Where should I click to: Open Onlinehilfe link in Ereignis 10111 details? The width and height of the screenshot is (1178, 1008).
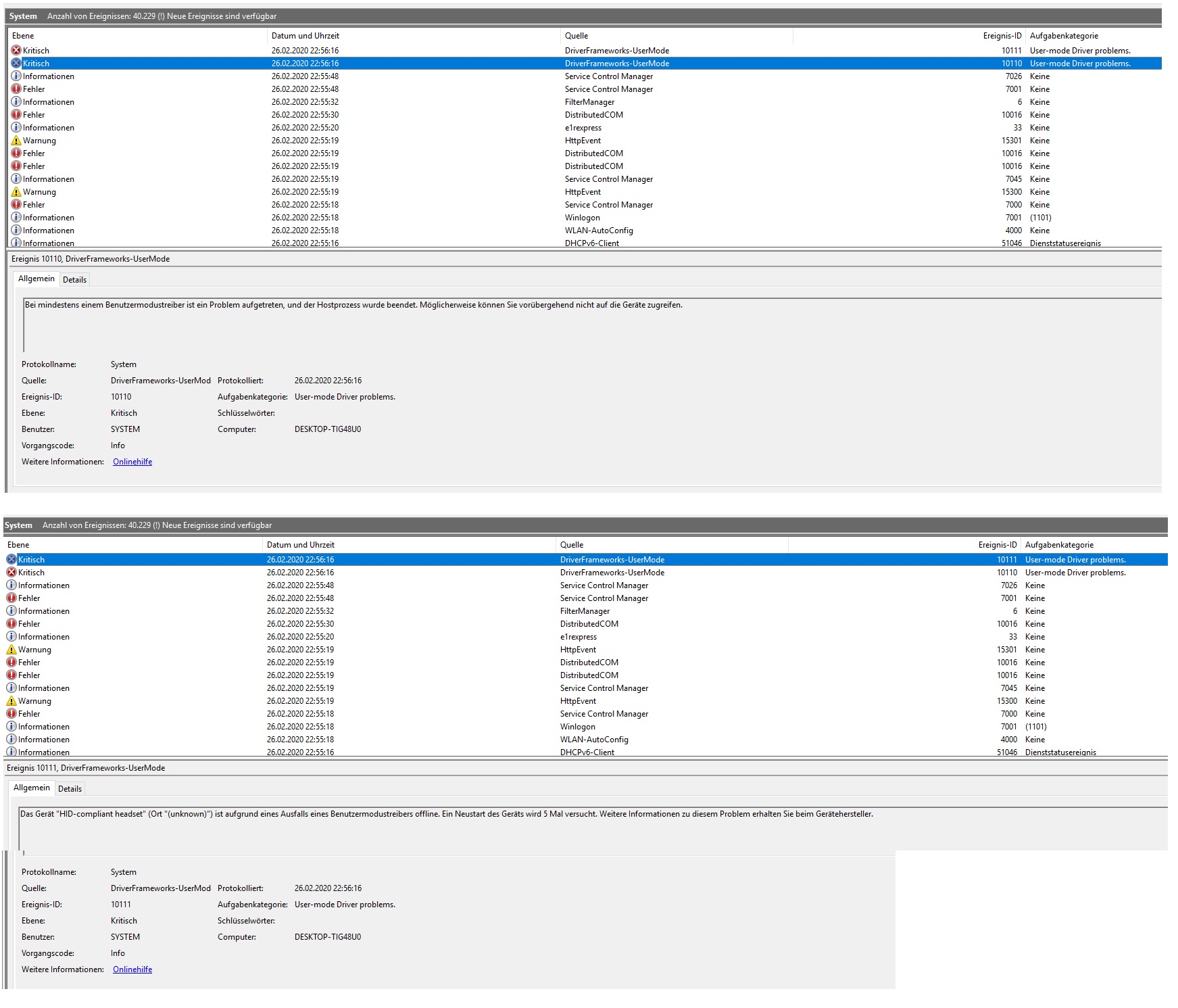tap(132, 969)
